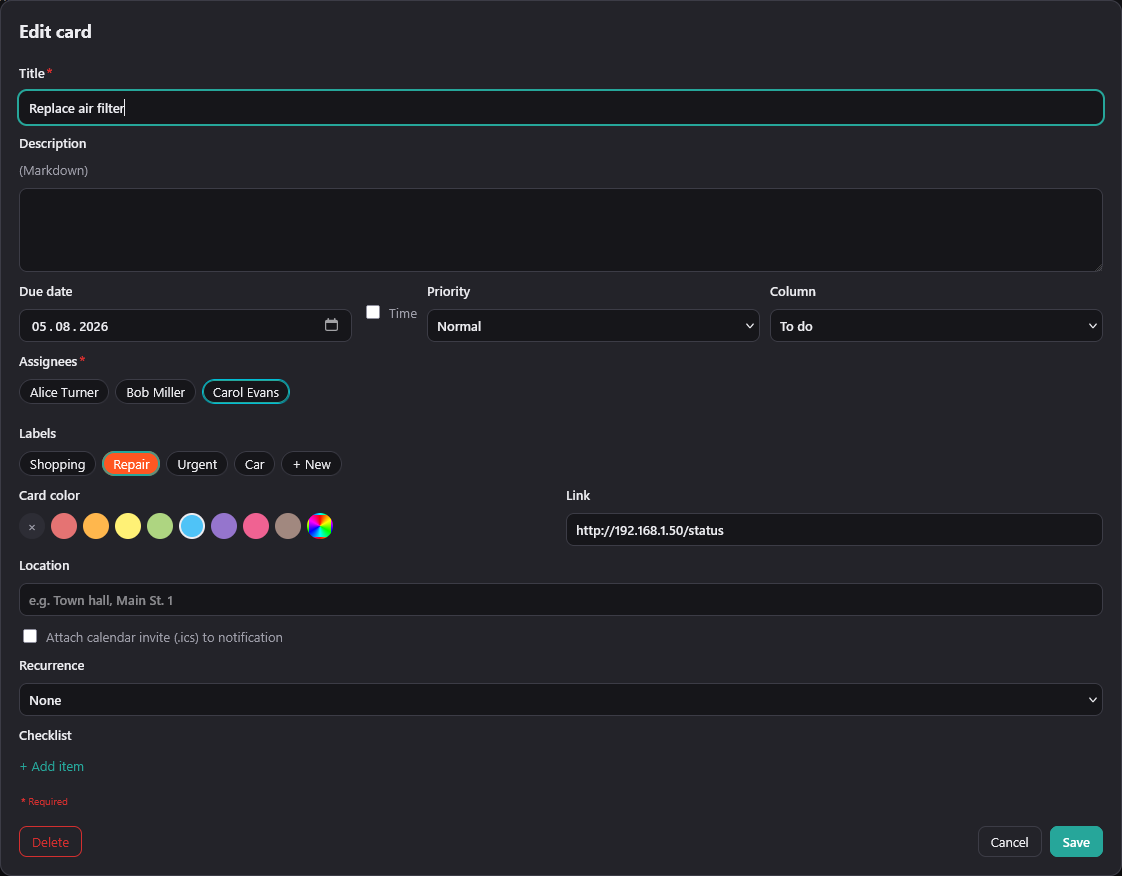Expand the Recurrence dropdown

pyautogui.click(x=560, y=700)
